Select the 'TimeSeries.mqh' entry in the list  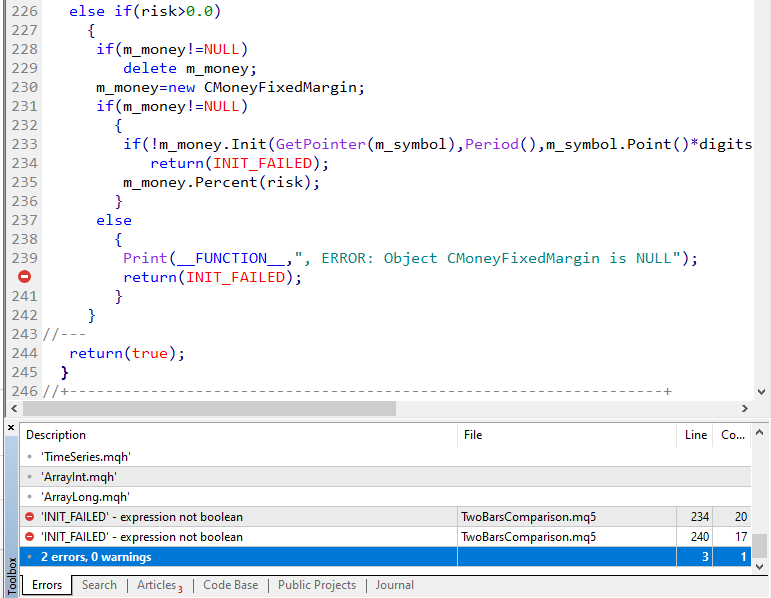[x=86, y=457]
